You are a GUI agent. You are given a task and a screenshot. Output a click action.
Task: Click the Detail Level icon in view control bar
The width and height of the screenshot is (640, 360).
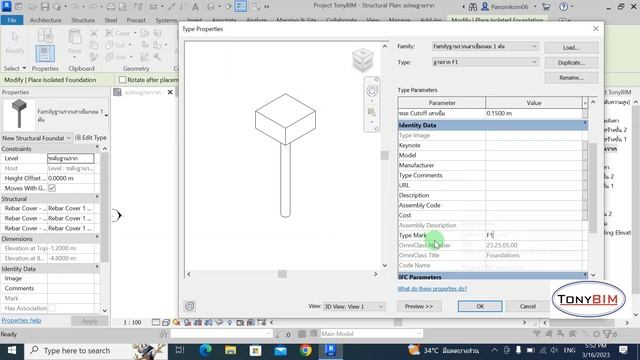[156, 322]
